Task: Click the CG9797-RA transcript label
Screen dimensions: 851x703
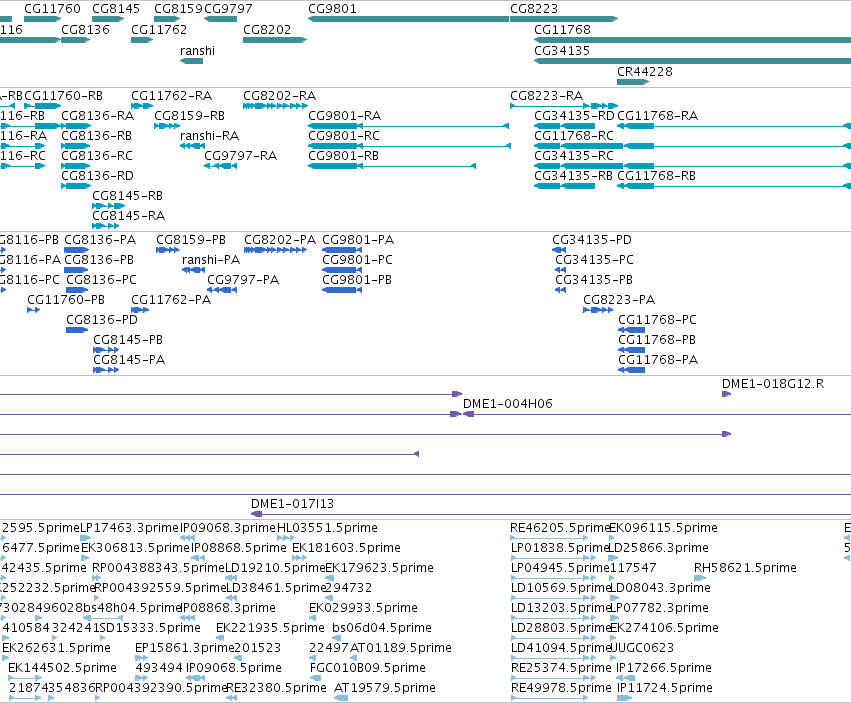Action: [240, 156]
